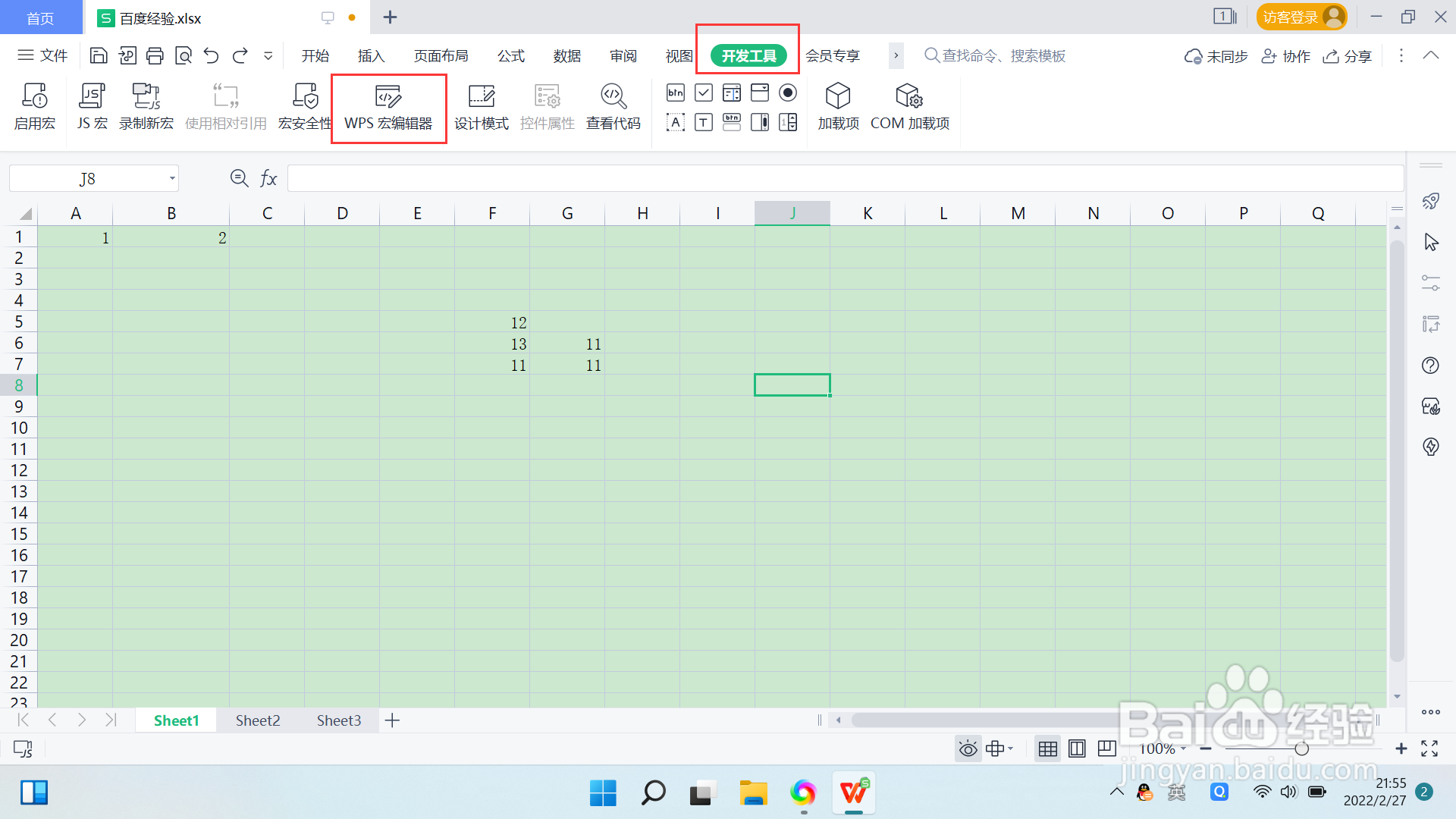1456x819 pixels.
Task: Click the 启用宏 enable macros icon
Action: pos(35,108)
